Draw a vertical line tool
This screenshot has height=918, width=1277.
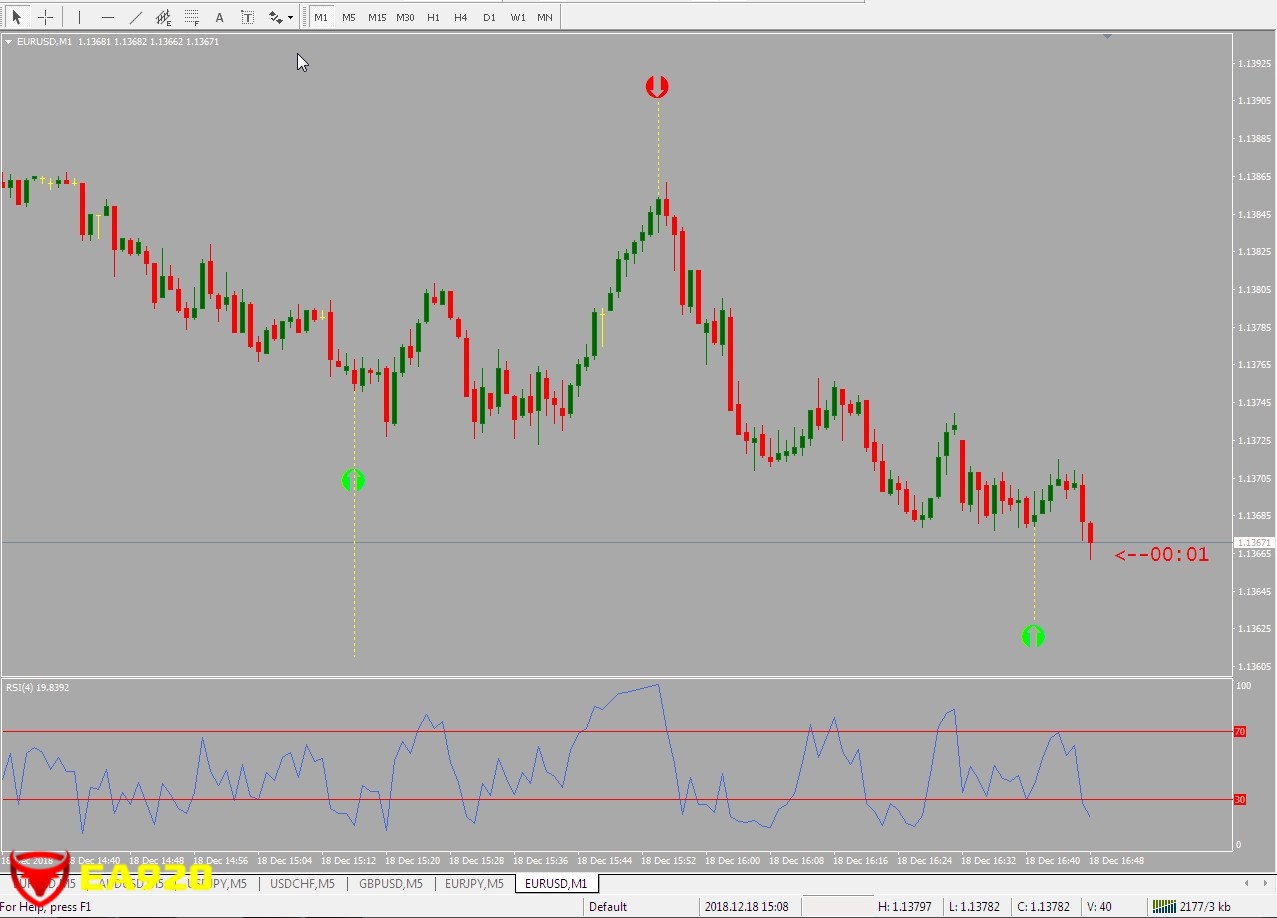coord(80,17)
